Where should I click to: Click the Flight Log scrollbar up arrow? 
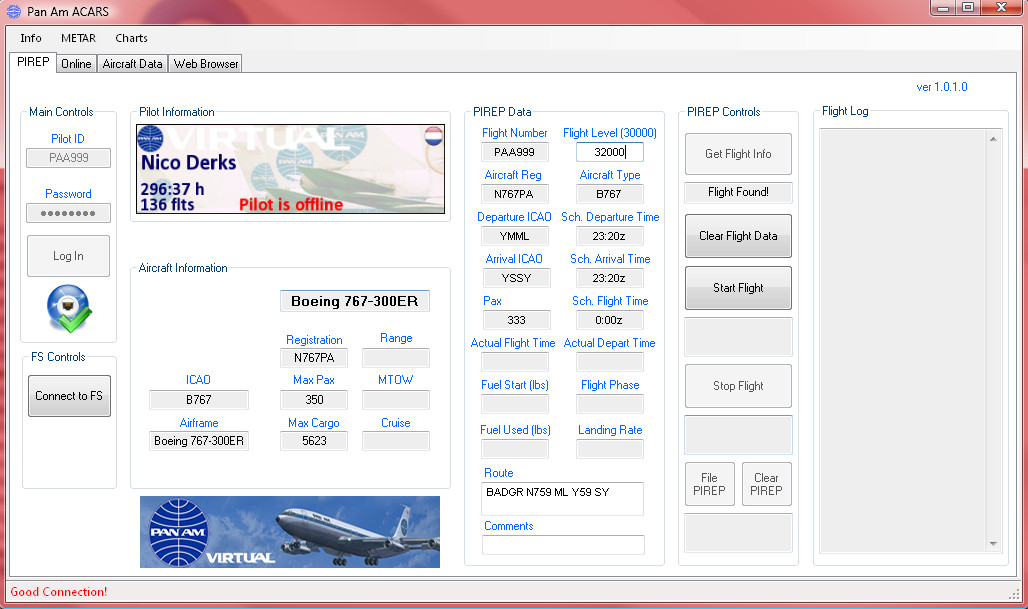point(993,138)
